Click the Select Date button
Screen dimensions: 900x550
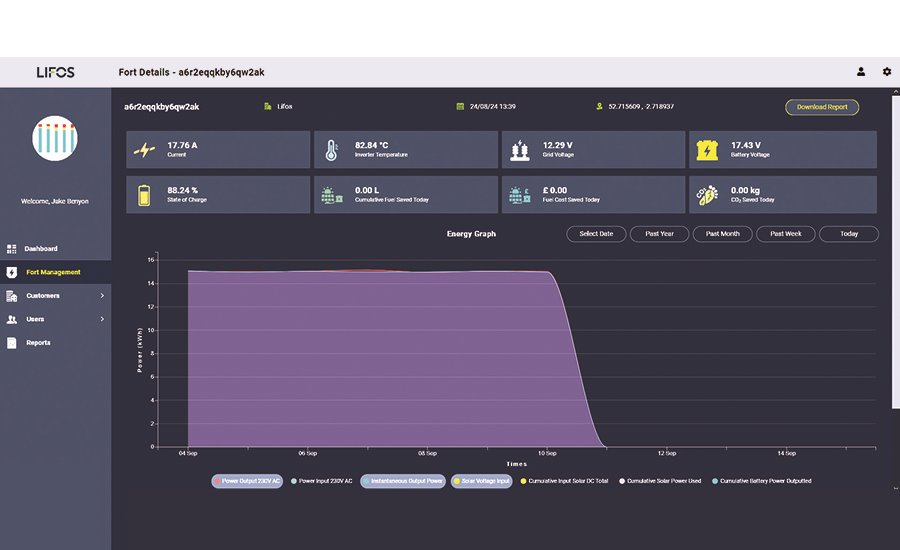click(x=596, y=234)
